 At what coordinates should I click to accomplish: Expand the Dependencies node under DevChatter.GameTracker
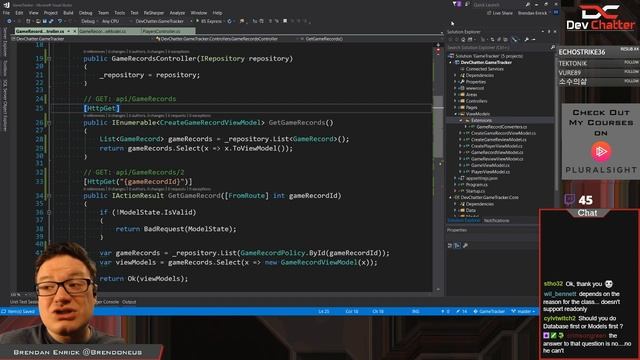tap(456, 76)
